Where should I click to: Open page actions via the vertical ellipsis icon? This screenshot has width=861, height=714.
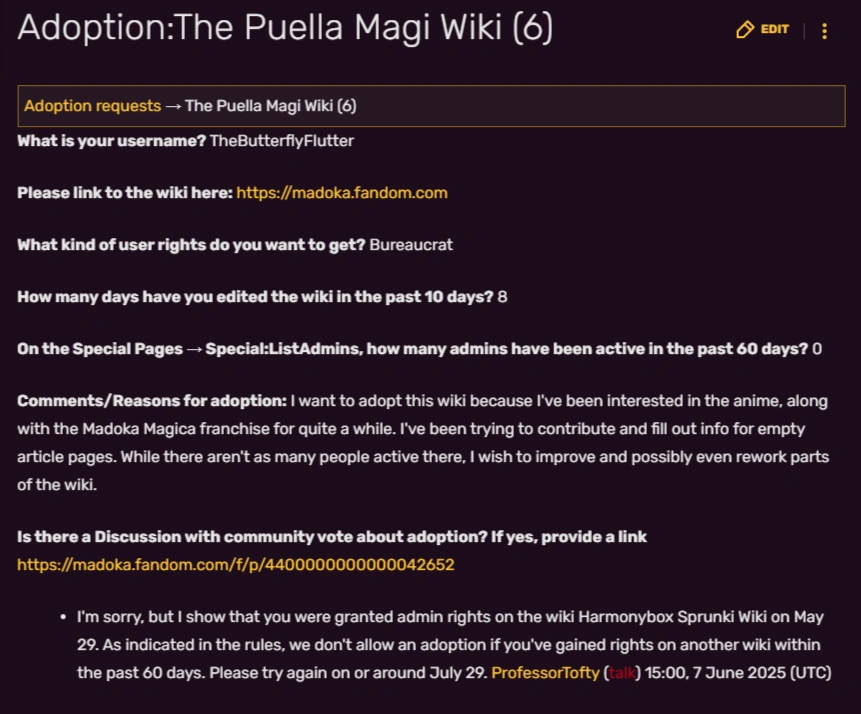824,30
